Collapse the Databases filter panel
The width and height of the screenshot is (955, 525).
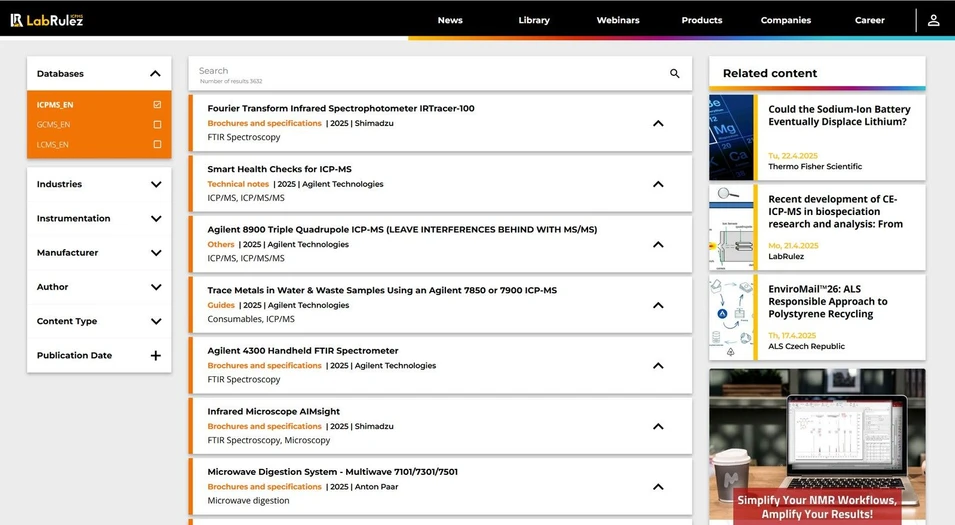(155, 74)
